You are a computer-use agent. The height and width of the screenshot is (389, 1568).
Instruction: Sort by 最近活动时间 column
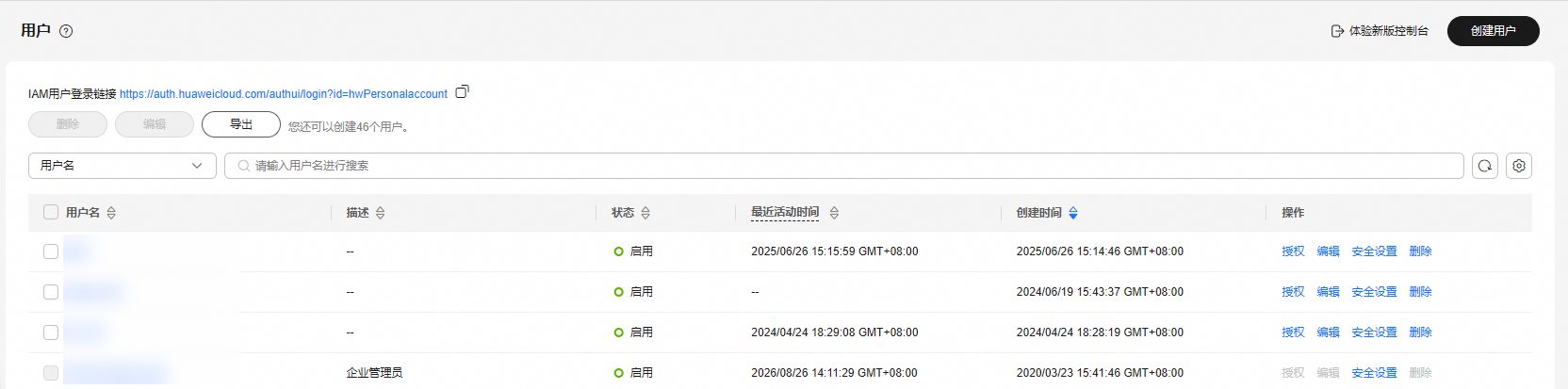tap(834, 213)
